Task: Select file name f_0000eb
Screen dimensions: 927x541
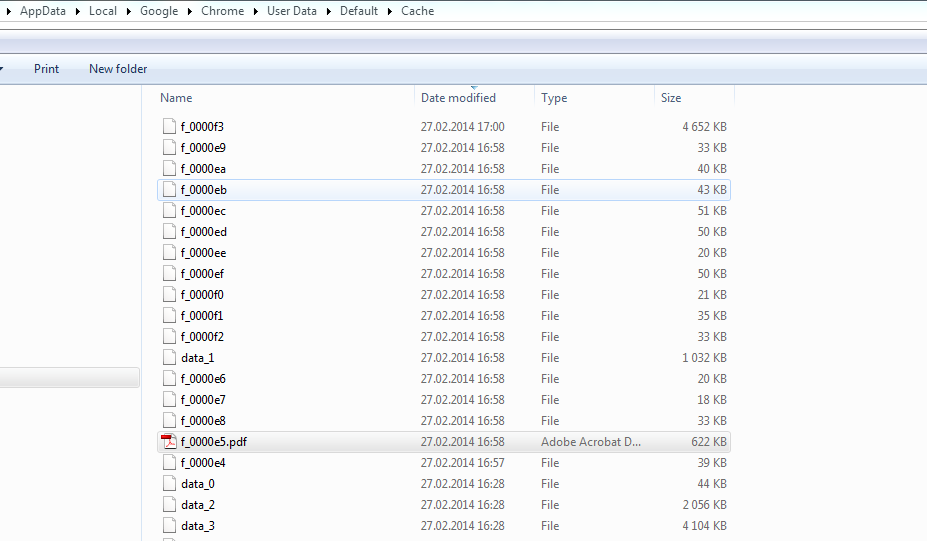Action: click(x=203, y=190)
